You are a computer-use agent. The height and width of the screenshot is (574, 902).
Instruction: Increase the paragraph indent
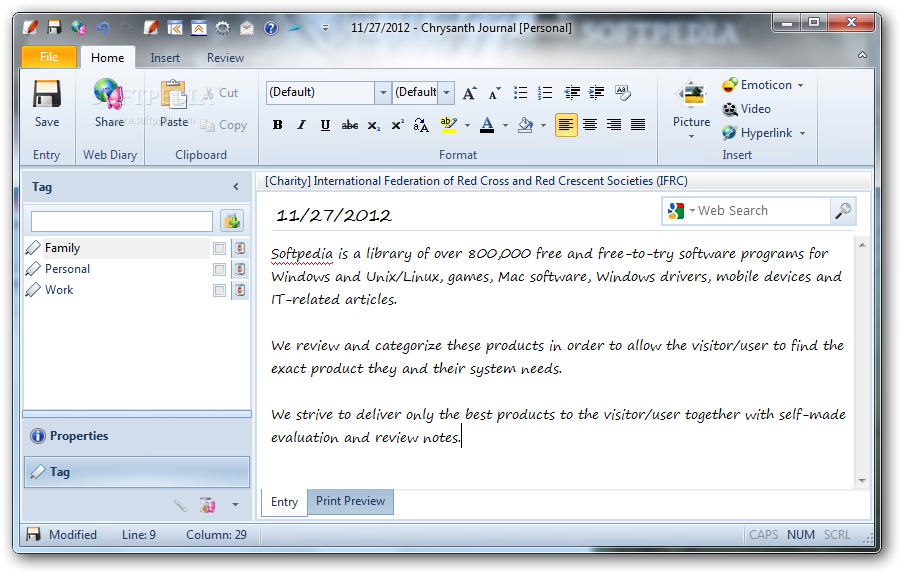click(x=597, y=93)
